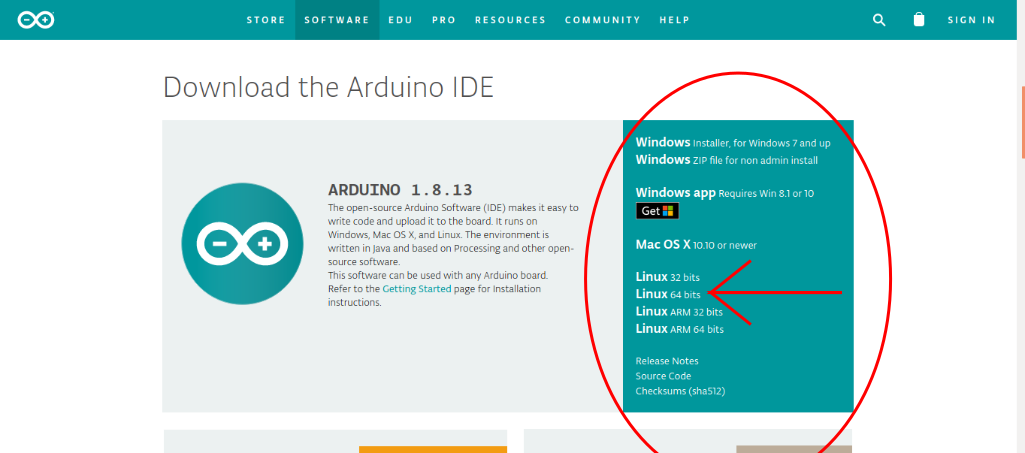Click the ARDUINO 1.8.13 heading

coord(400,190)
